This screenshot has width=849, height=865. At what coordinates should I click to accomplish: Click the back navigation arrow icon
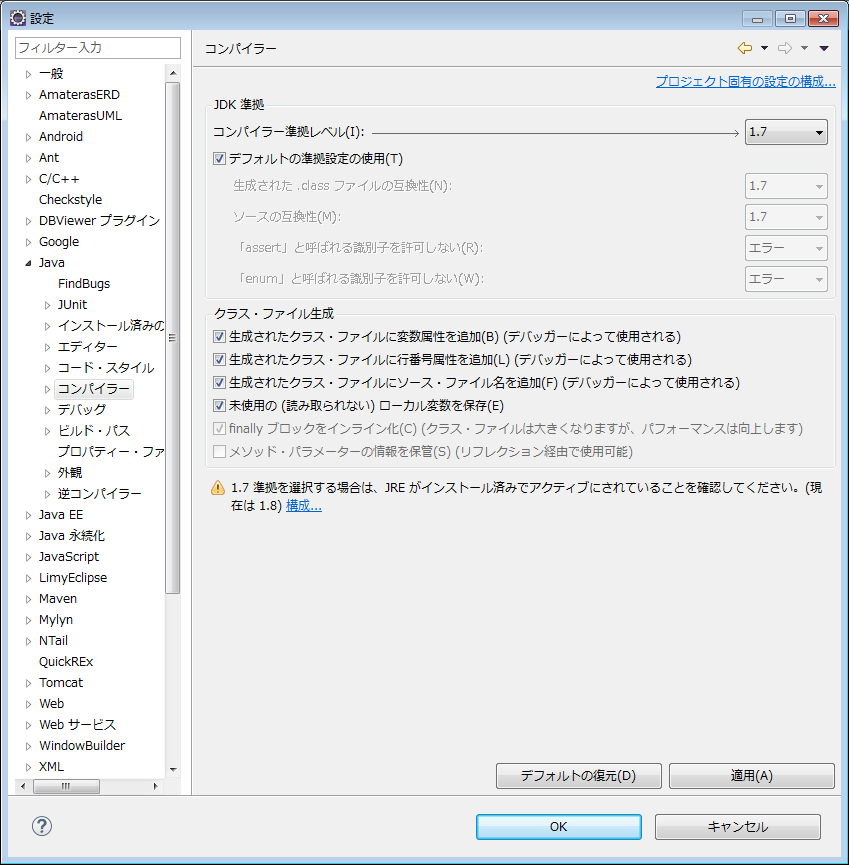pyautogui.click(x=744, y=49)
